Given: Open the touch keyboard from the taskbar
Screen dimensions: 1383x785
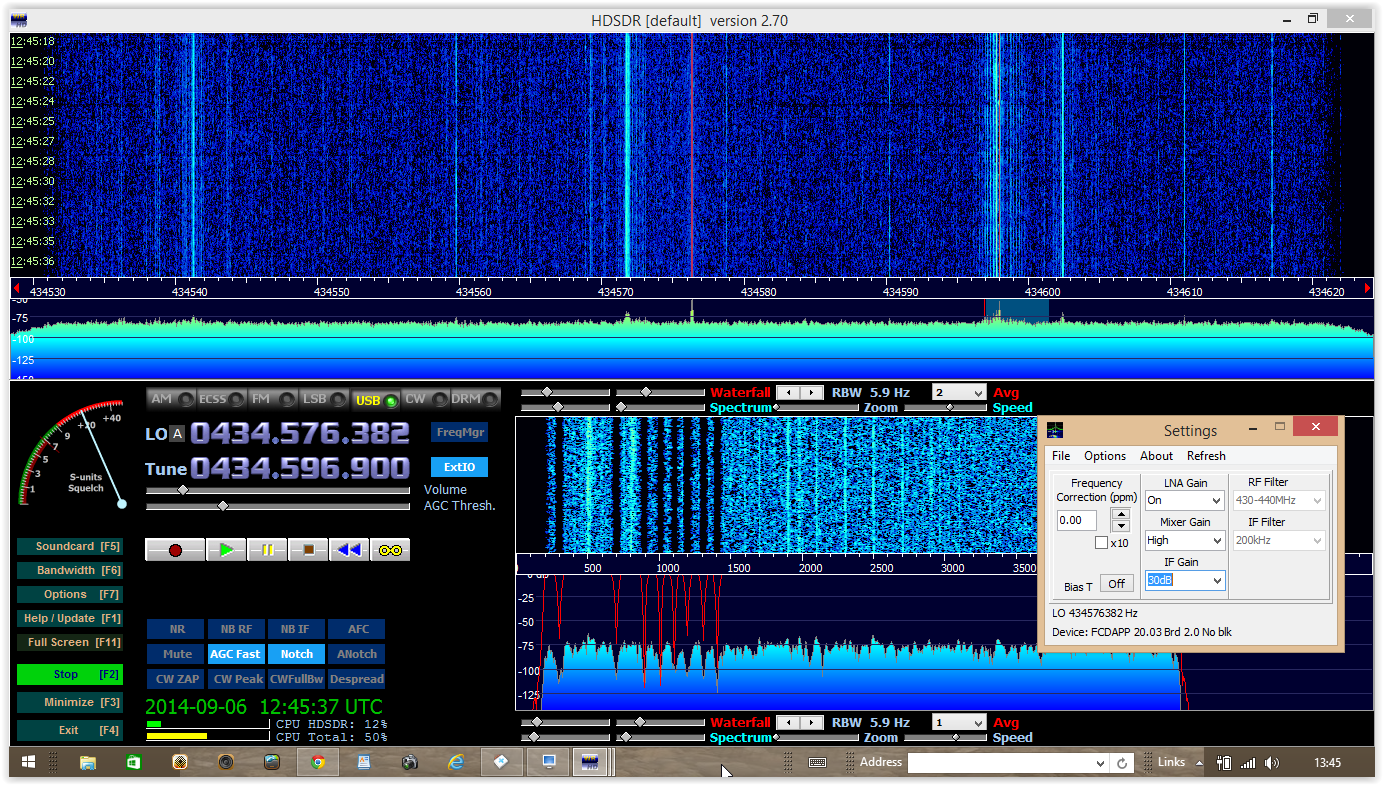Looking at the screenshot, I should pos(817,762).
